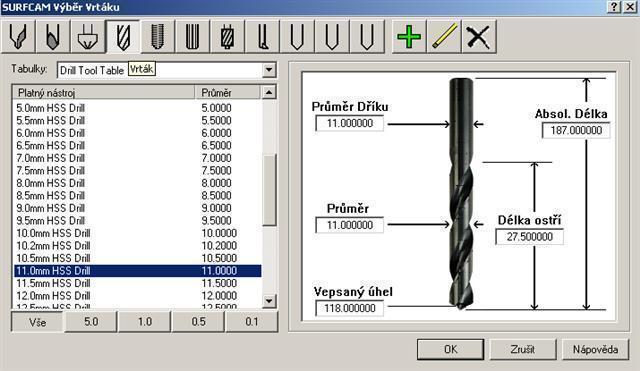Screen dimensions: 640x371
Task: Open the Drill Tool Table dropdown
Action: tap(269, 70)
